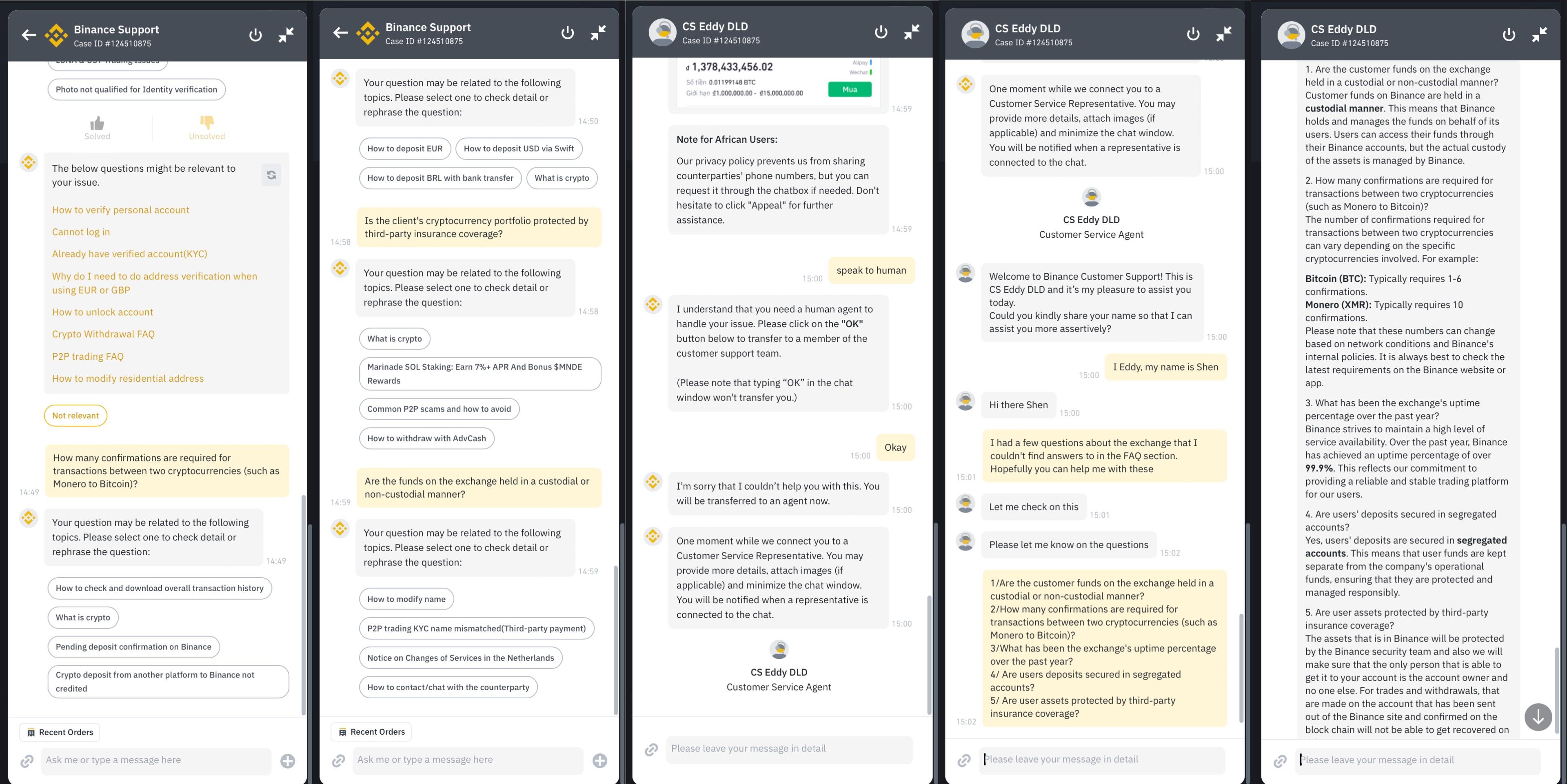Click thumbs-down Unsolved icon
The image size is (1567, 784).
pos(207,123)
